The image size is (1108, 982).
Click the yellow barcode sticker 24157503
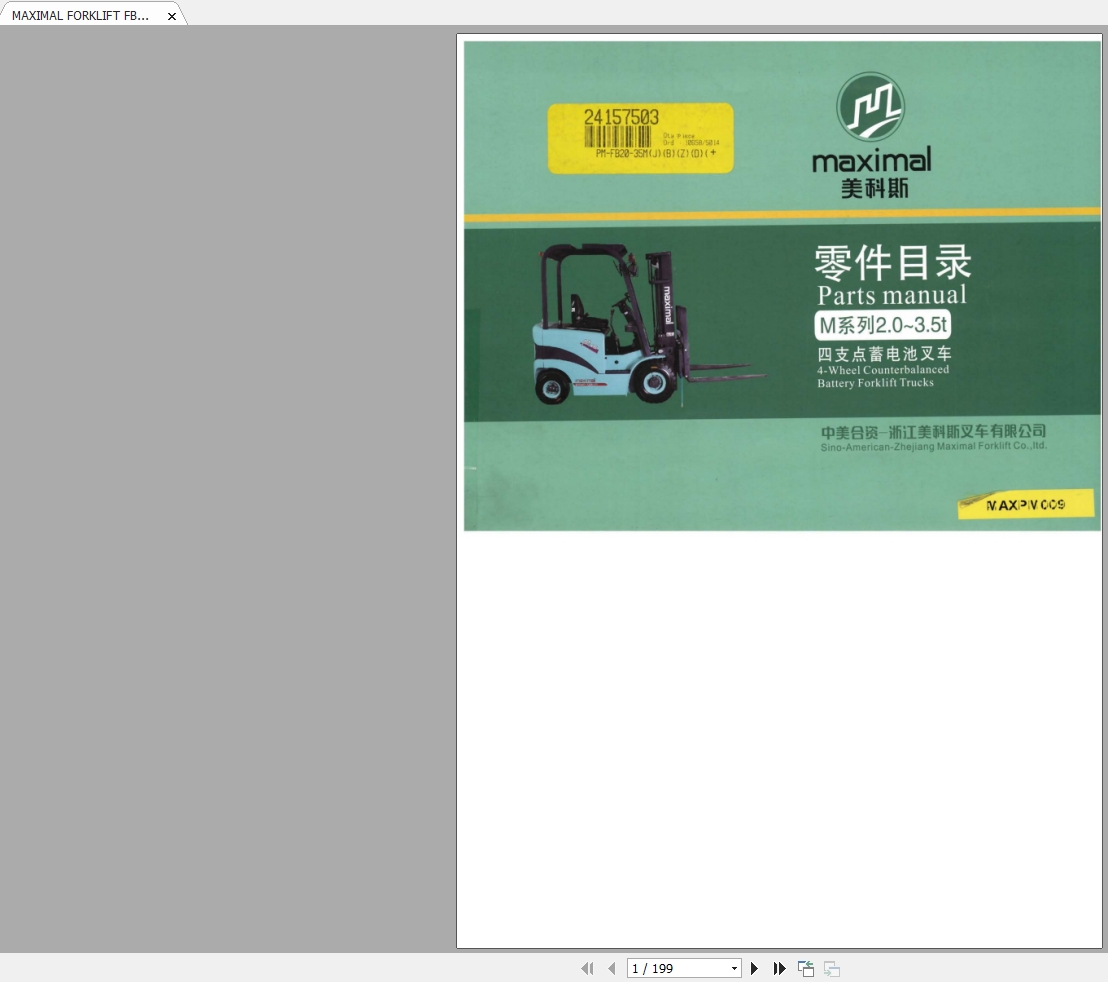[x=640, y=137]
